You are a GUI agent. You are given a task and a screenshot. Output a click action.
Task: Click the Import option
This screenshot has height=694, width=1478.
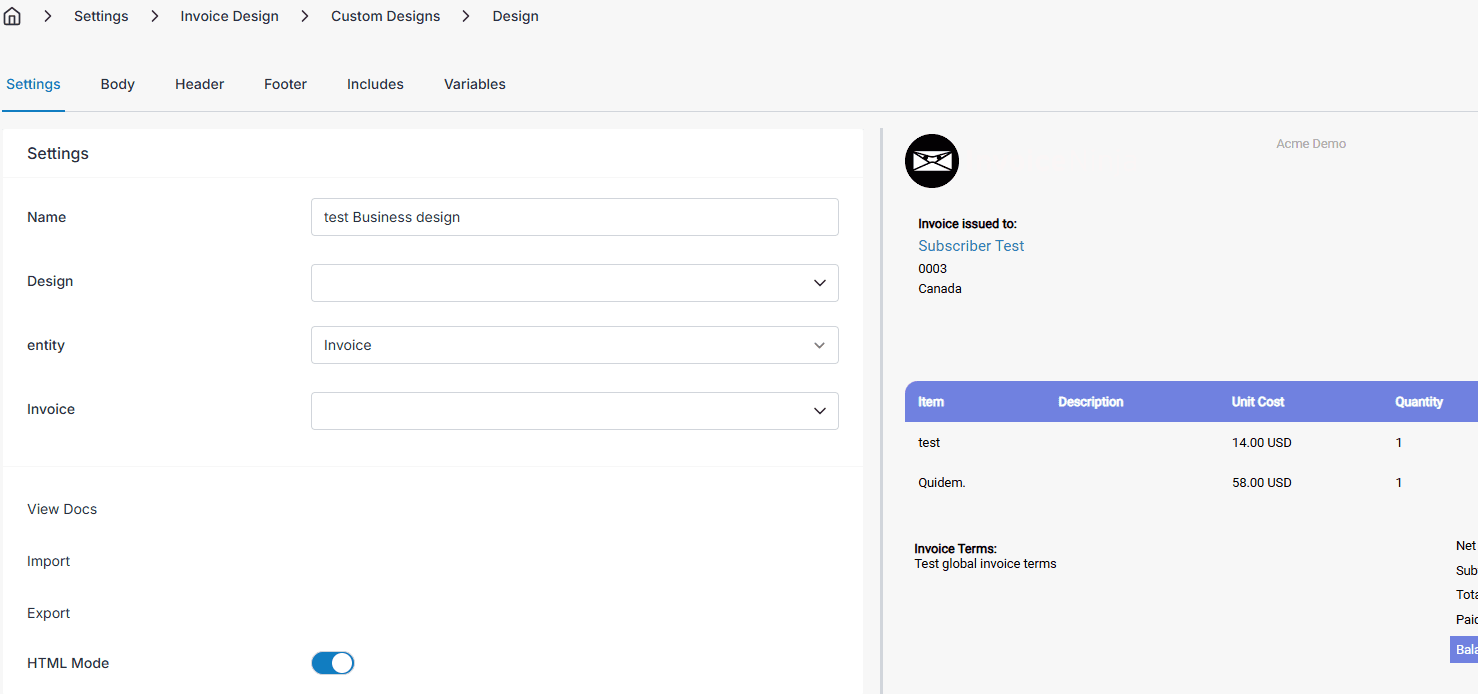coord(49,561)
